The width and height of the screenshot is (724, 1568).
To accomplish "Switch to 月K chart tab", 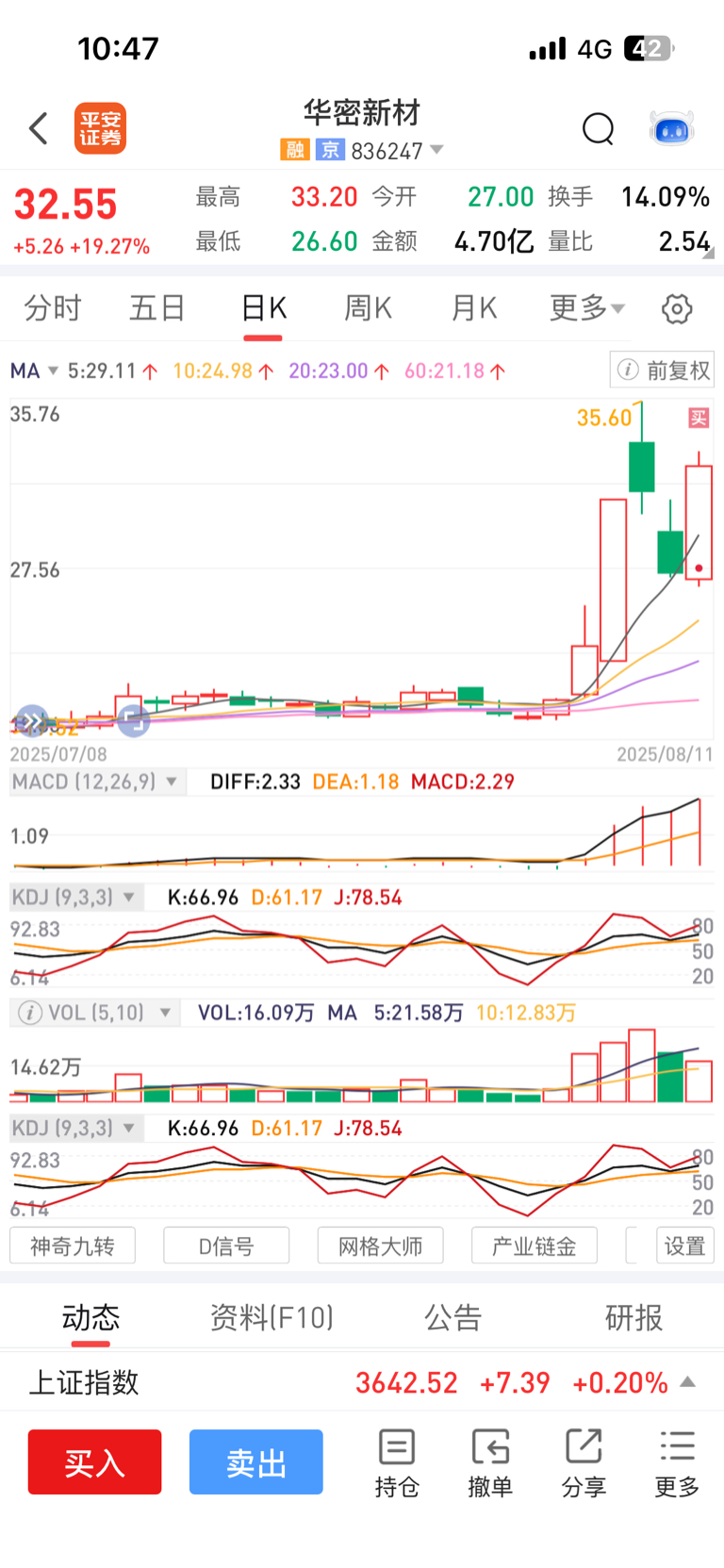I will [473, 308].
